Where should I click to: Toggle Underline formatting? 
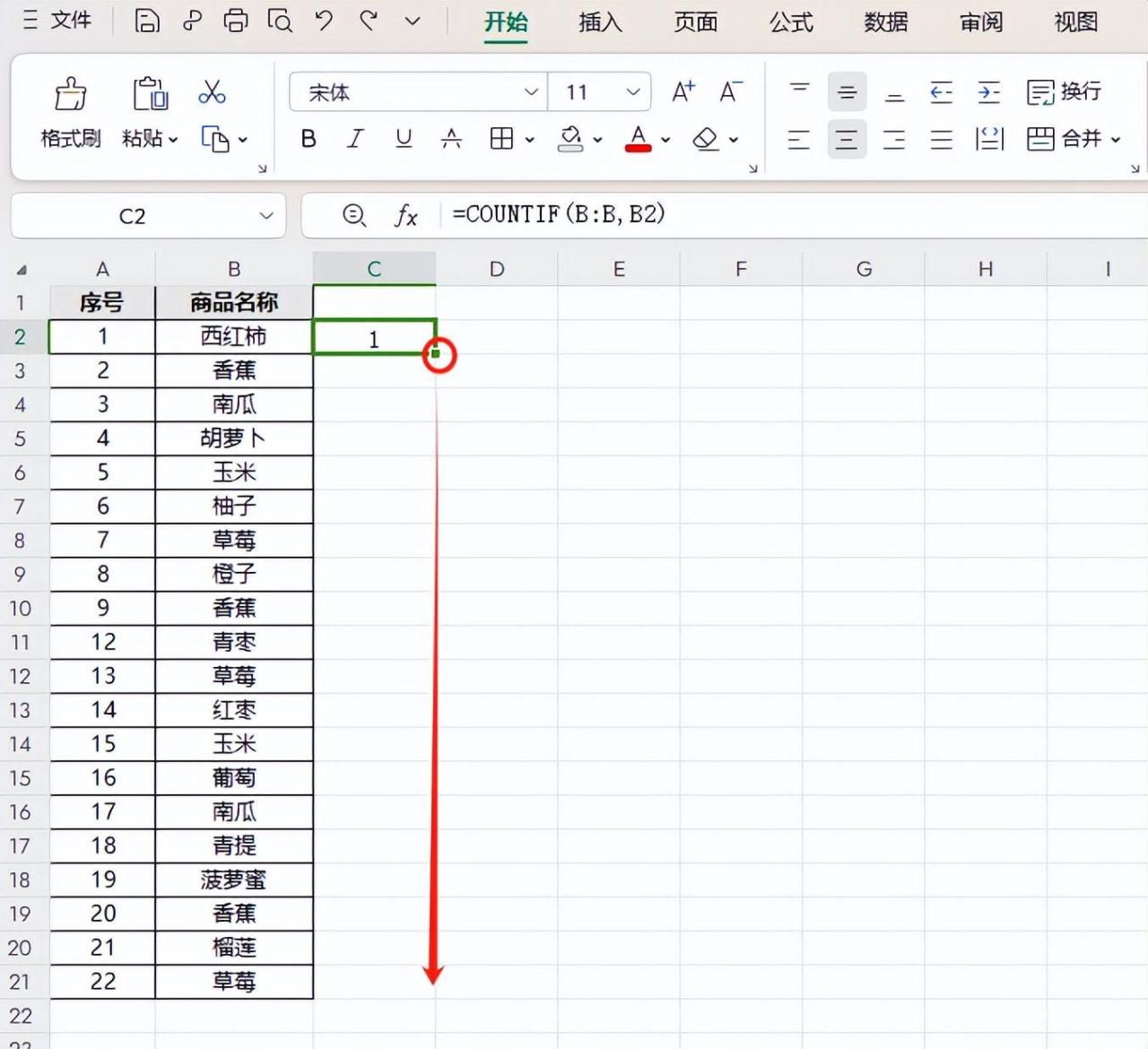[404, 138]
